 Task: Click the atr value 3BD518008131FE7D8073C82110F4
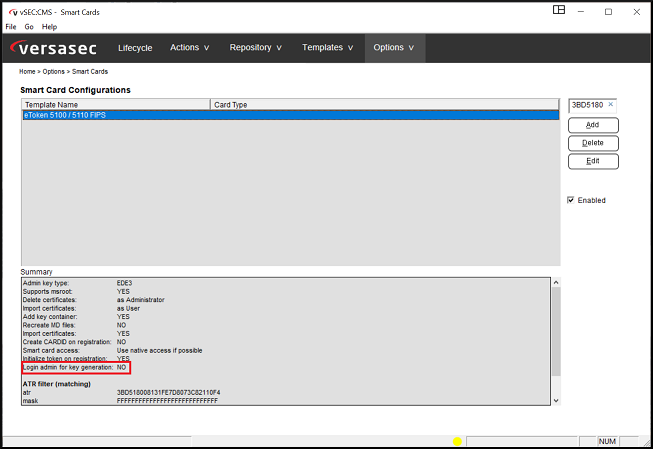pos(168,392)
